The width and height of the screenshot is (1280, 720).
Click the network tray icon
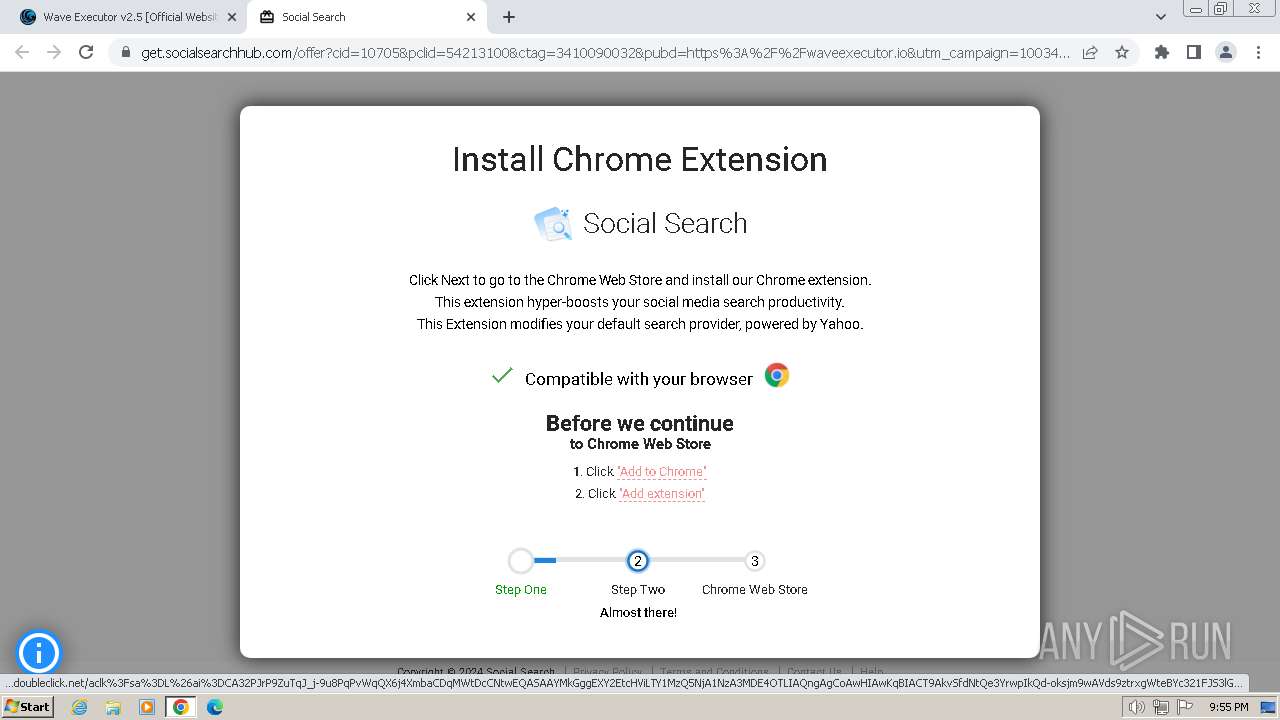tap(1160, 707)
